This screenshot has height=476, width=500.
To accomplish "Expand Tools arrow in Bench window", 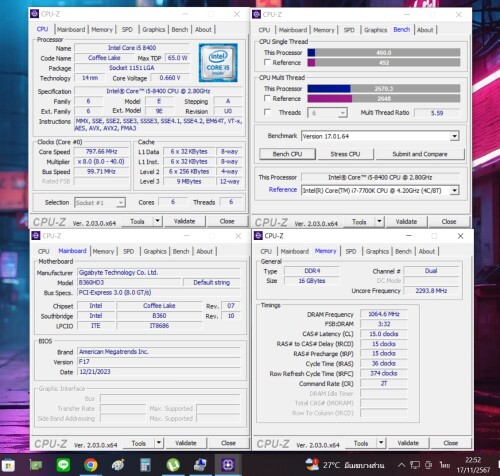I will pos(379,221).
